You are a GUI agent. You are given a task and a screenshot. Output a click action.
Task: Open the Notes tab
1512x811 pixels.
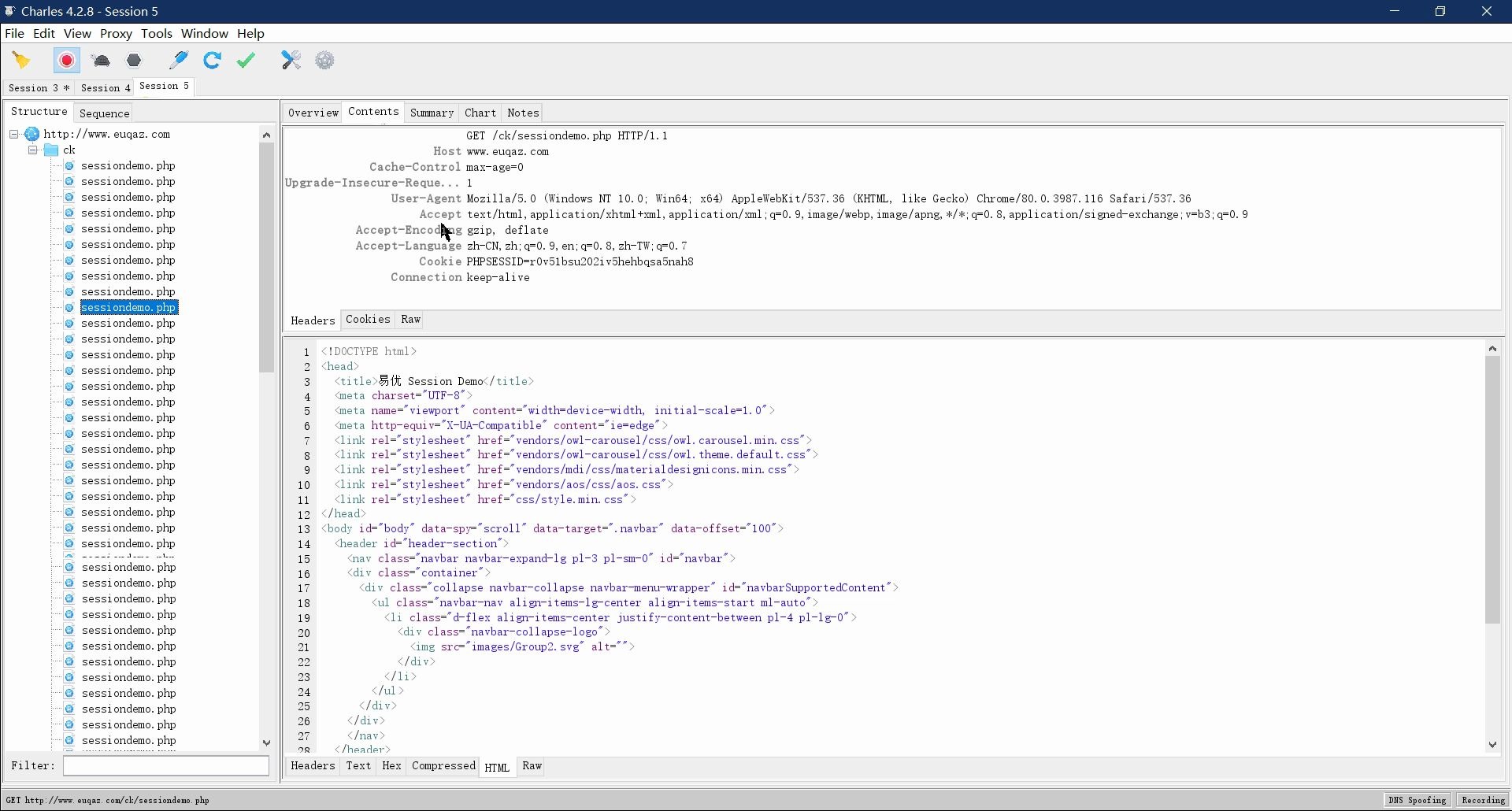tap(523, 113)
